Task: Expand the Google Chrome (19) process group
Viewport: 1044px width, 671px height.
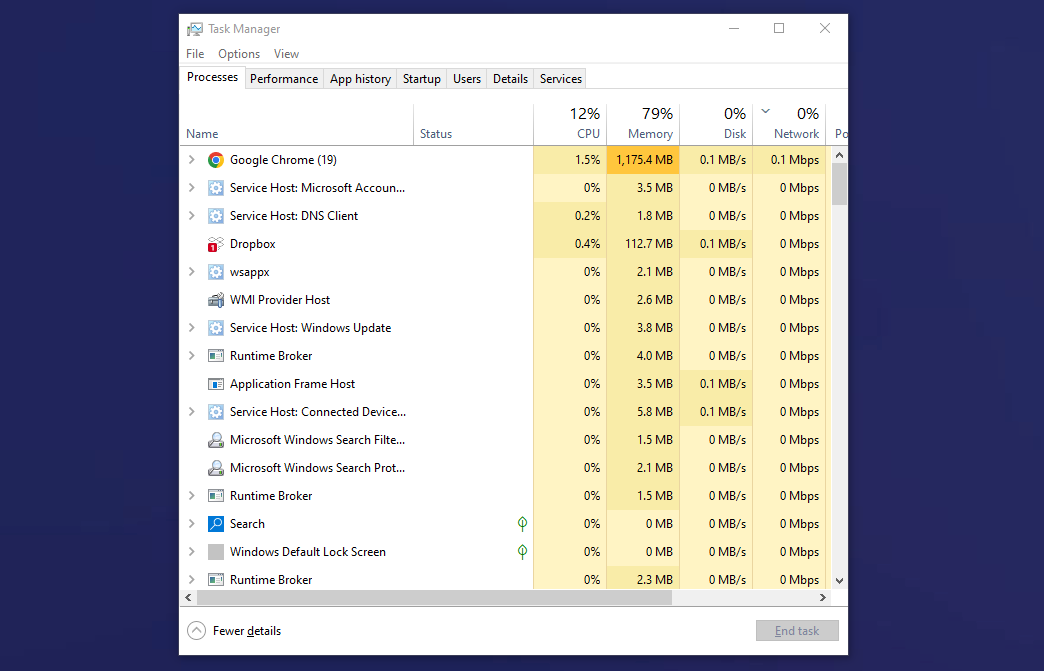Action: click(192, 159)
